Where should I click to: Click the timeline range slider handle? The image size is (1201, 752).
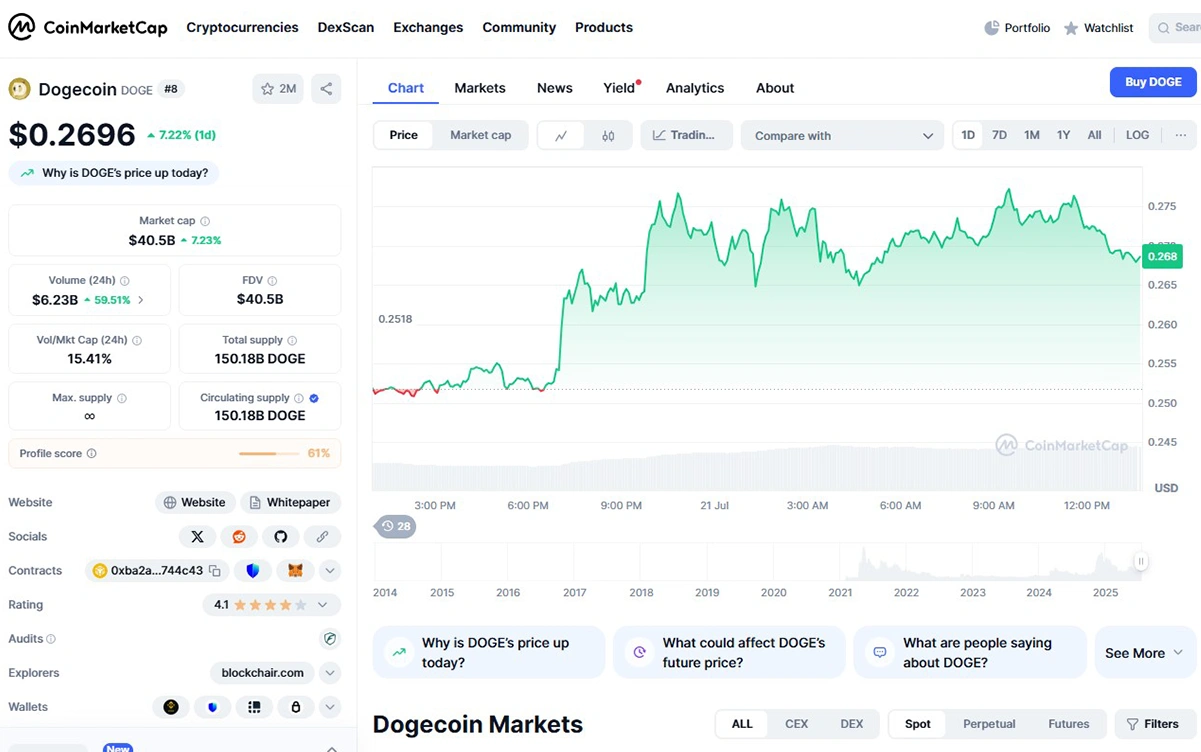pos(1140,562)
